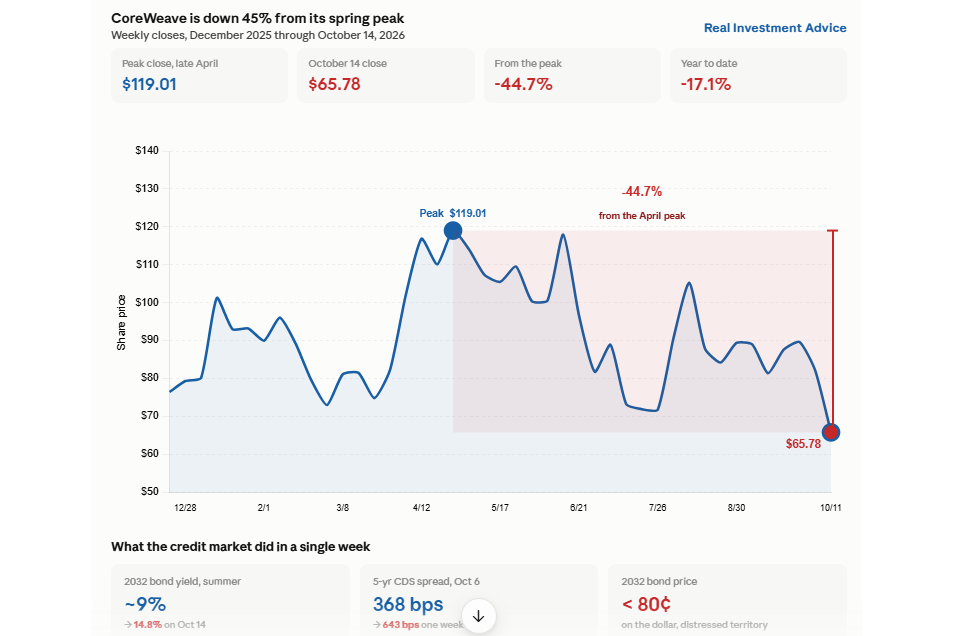Click the blue peak marker at $119.01

pos(453,231)
